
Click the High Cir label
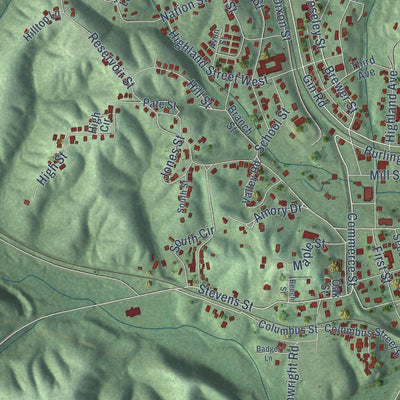(99, 123)
